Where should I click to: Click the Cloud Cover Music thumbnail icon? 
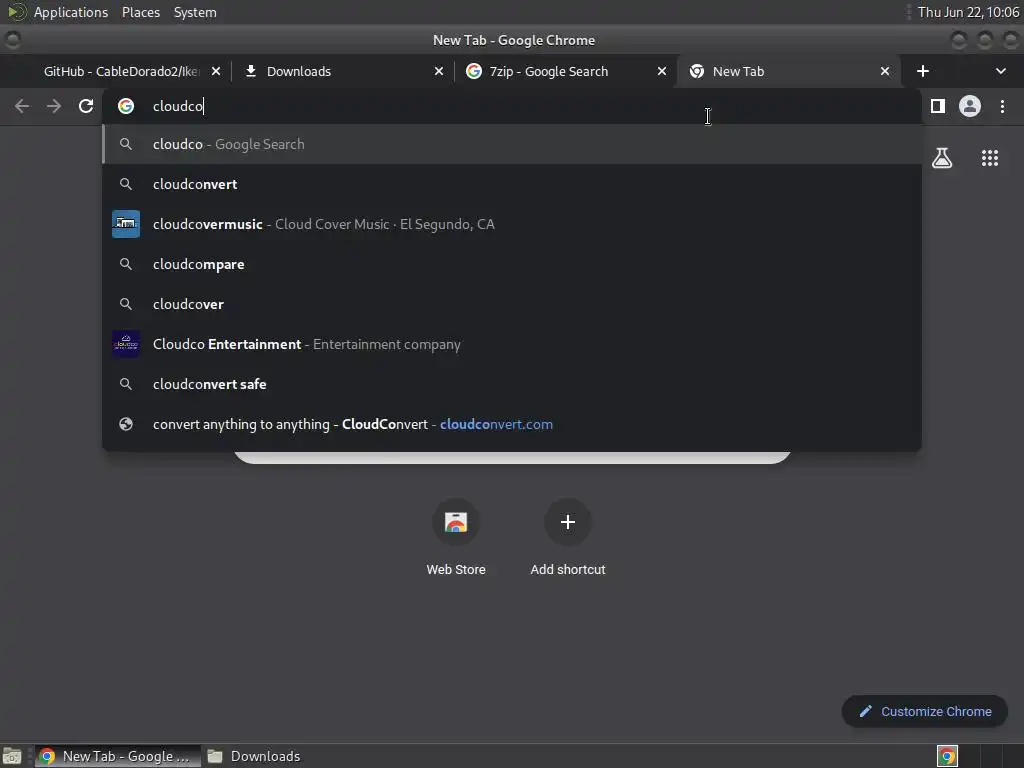click(x=126, y=224)
